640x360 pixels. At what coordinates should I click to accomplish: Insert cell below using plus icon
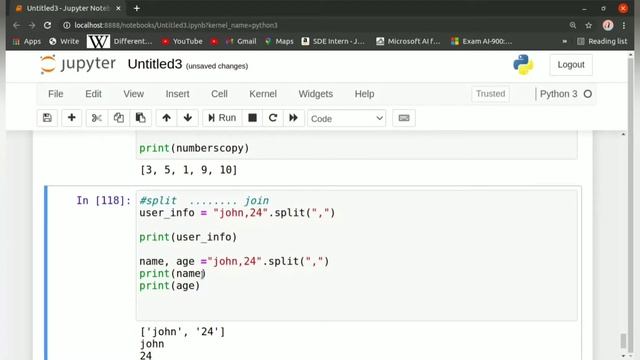click(71, 118)
